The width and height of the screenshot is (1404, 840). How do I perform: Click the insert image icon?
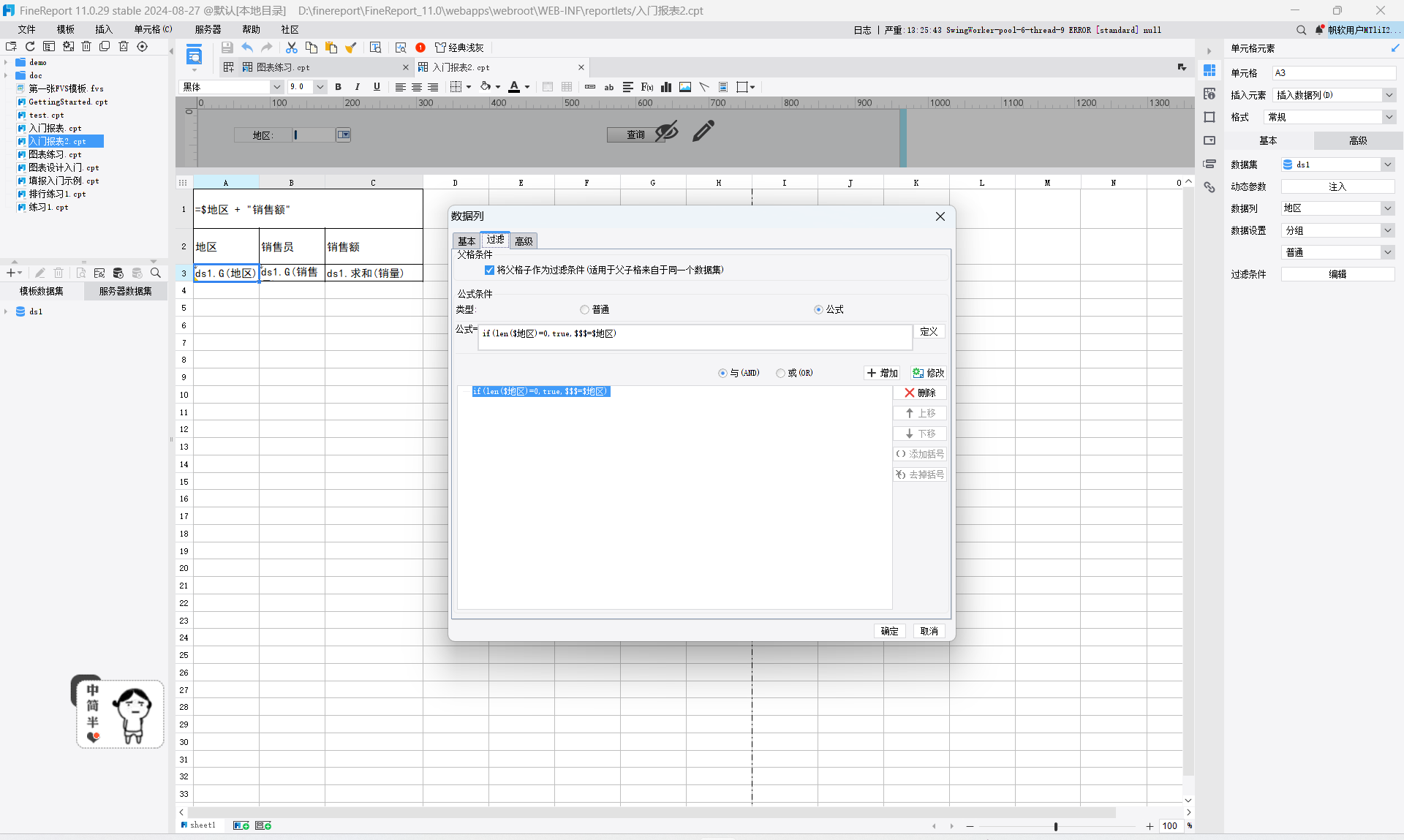(x=684, y=87)
